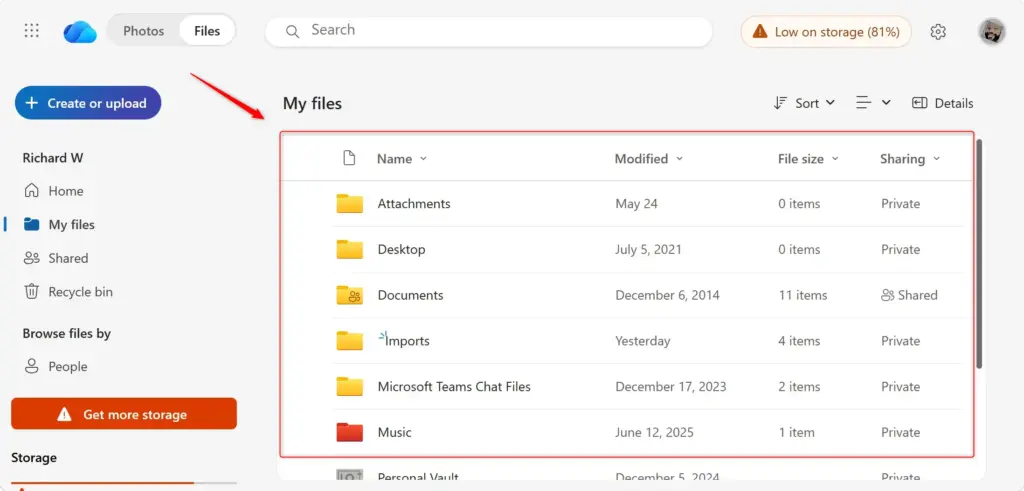Screen dimensions: 1024x491
Task: Switch to the Photos tab
Action: [143, 31]
